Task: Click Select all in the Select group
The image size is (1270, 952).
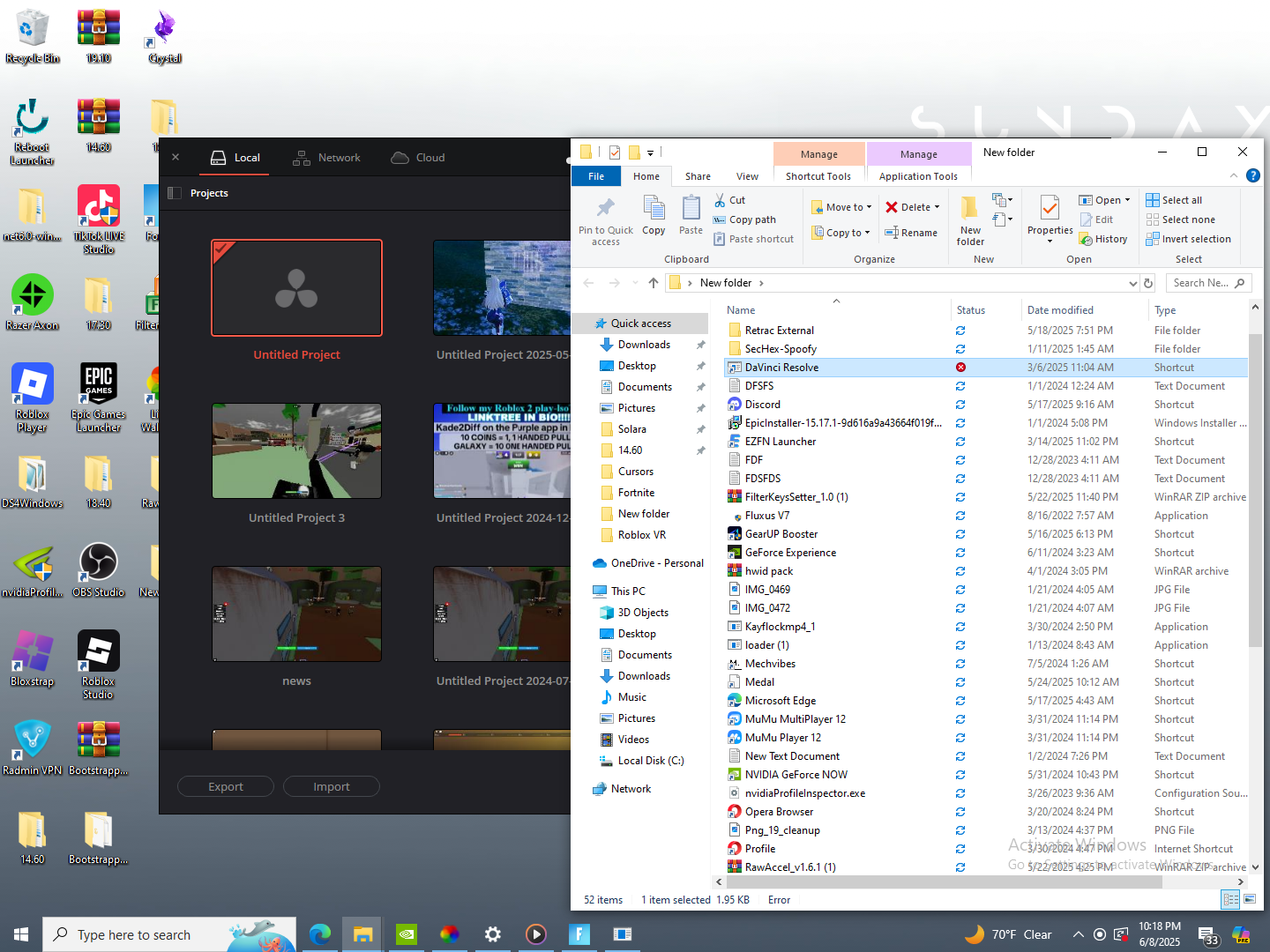Action: tap(1174, 200)
